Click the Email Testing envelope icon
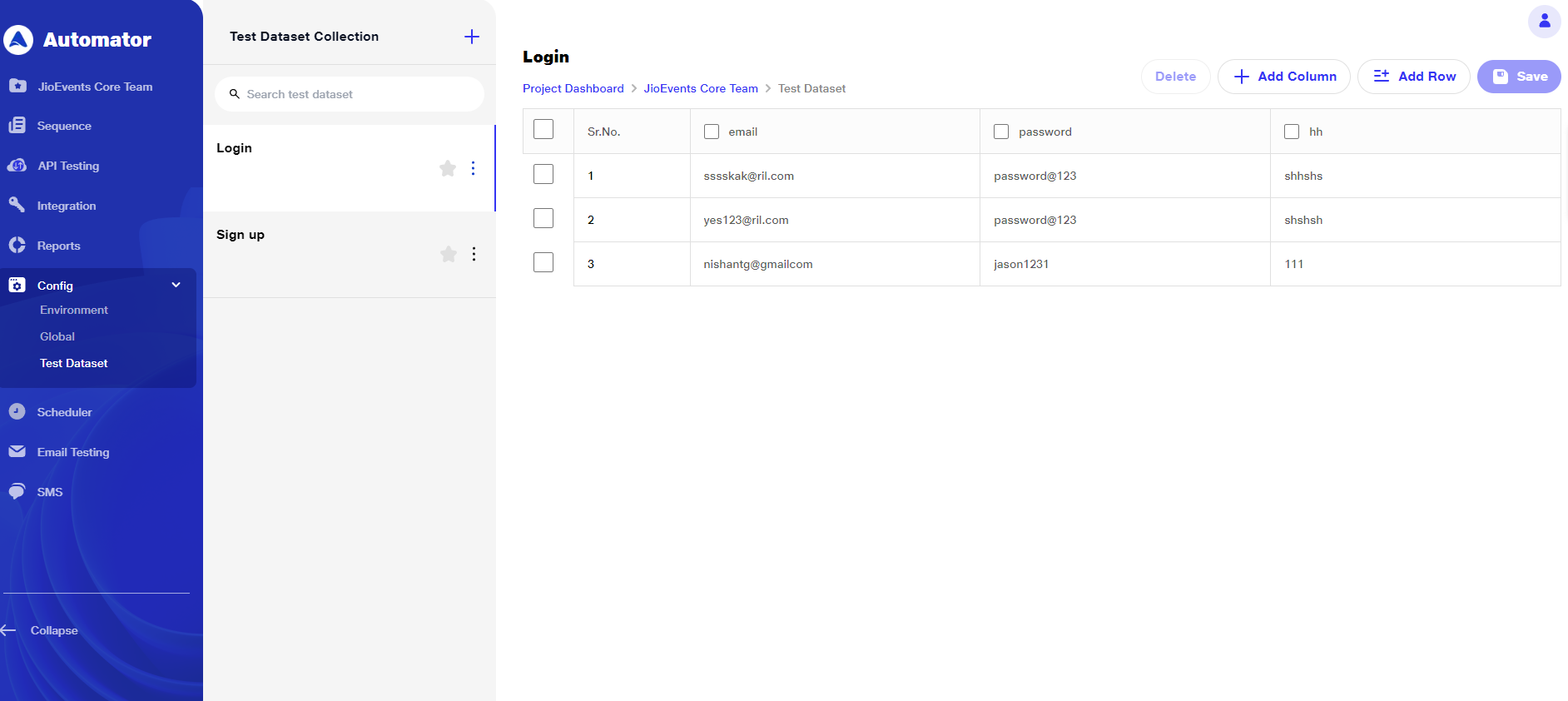The width and height of the screenshot is (1568, 701). [17, 451]
